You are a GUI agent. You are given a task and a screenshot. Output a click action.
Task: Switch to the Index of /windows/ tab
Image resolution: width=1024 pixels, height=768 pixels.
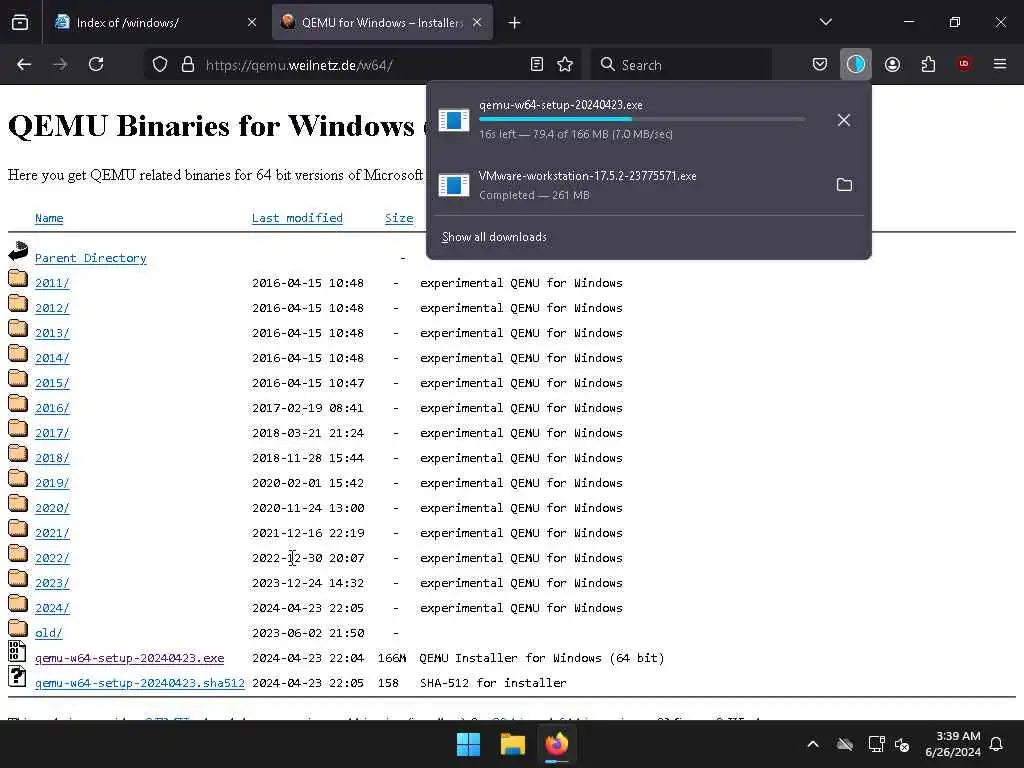[155, 23]
